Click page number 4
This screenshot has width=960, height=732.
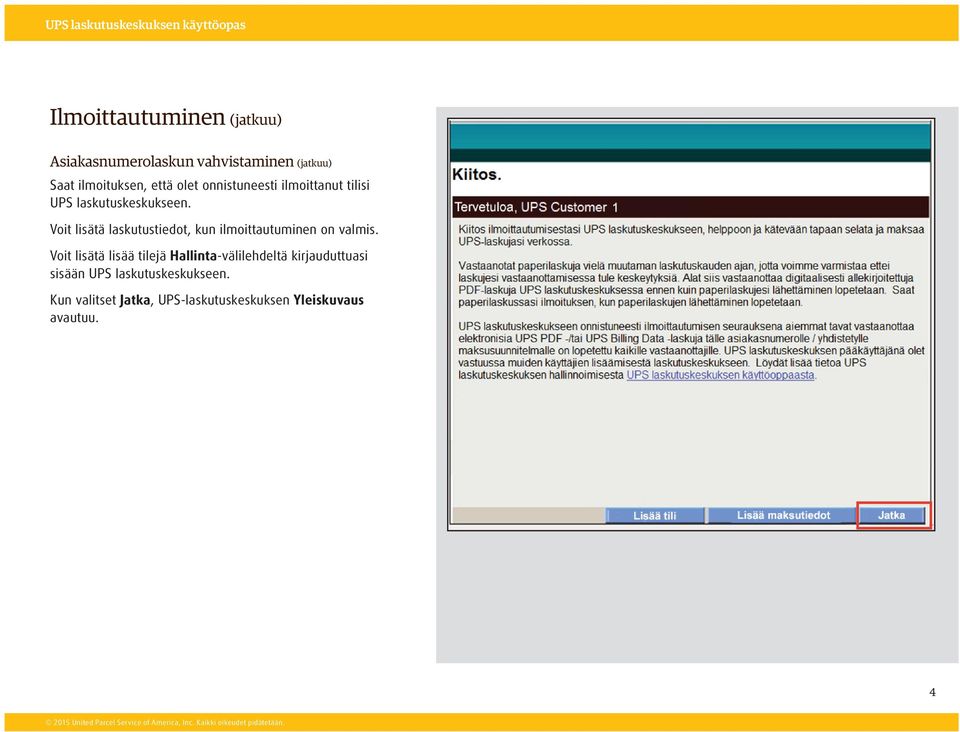click(932, 692)
